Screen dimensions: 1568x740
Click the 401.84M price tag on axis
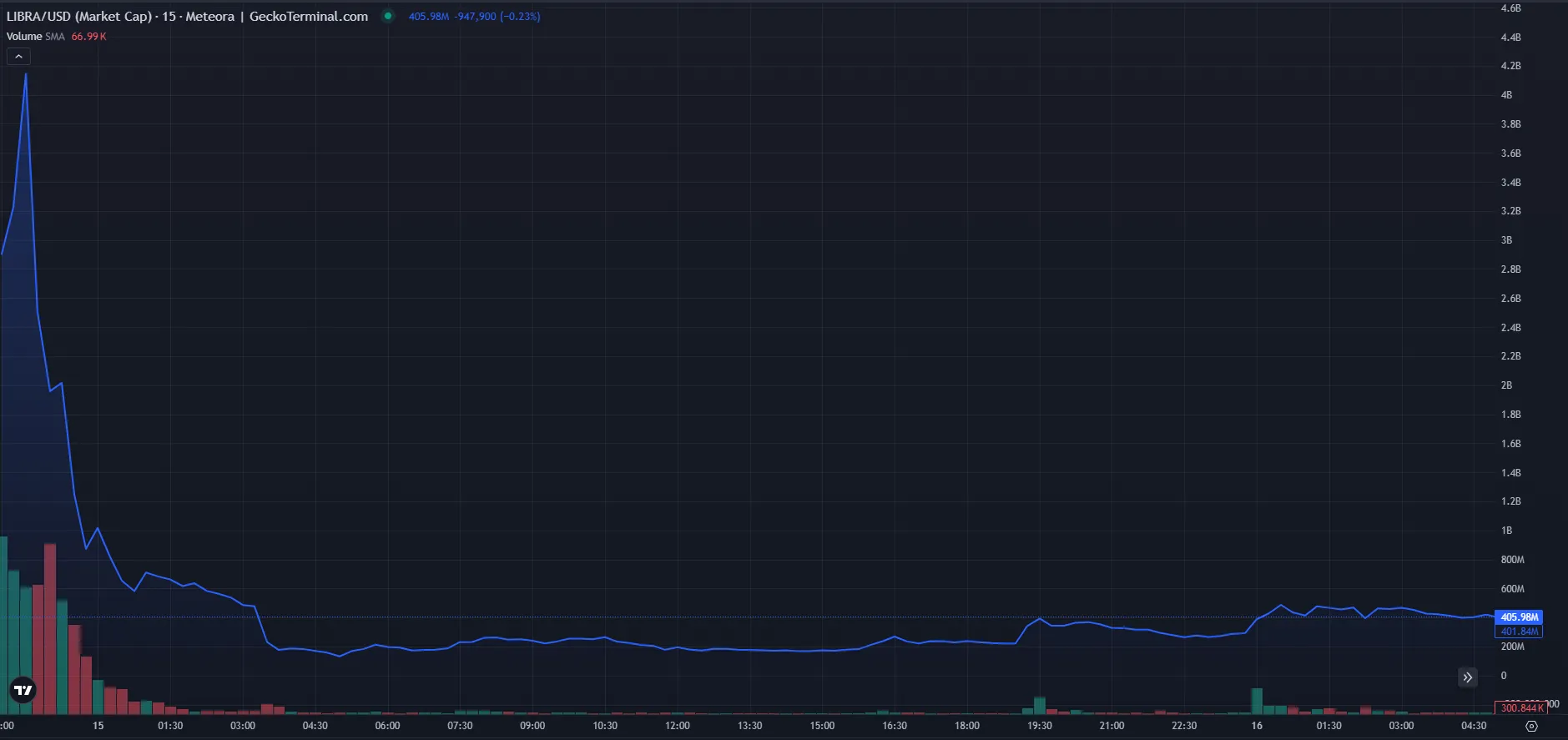tap(1519, 632)
